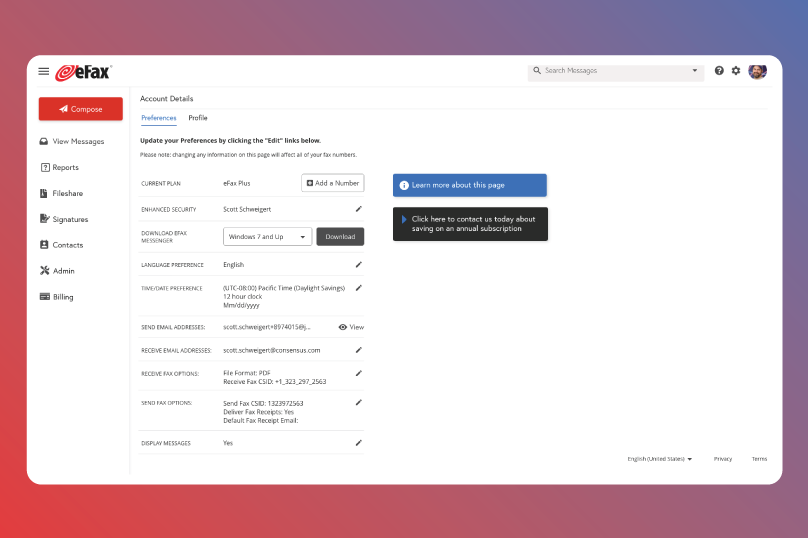Open Fileshare in sidebar
Image resolution: width=808 pixels, height=538 pixels.
click(62, 193)
